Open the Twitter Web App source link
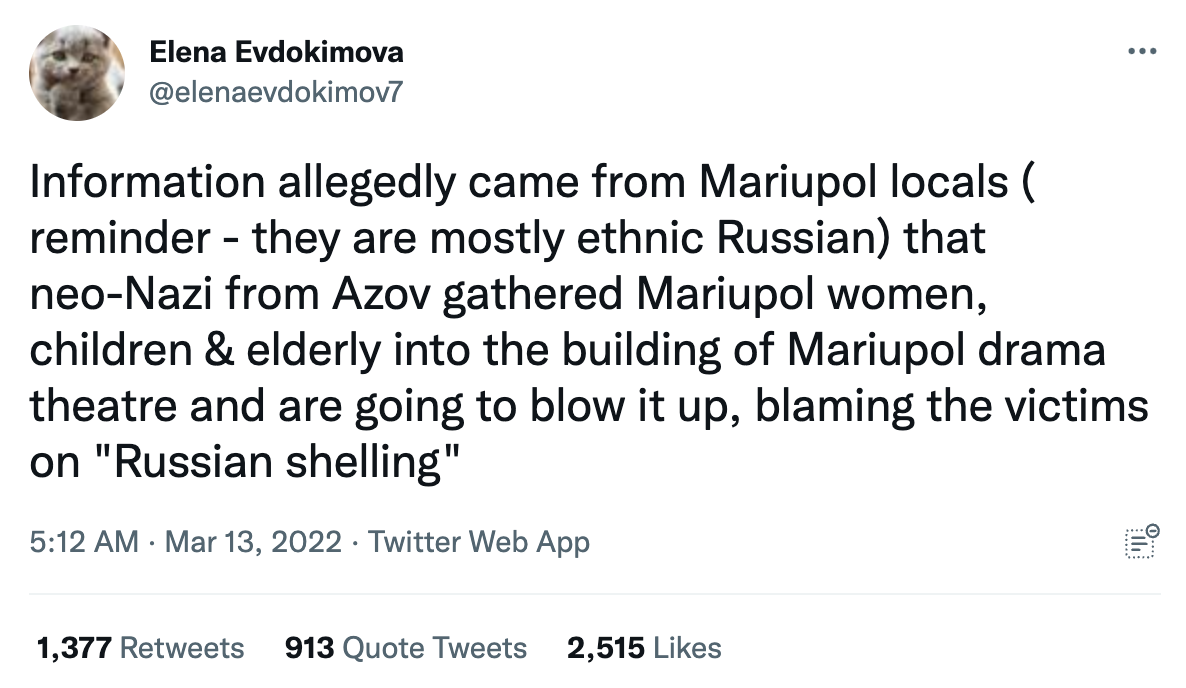1186x688 pixels. click(x=479, y=542)
